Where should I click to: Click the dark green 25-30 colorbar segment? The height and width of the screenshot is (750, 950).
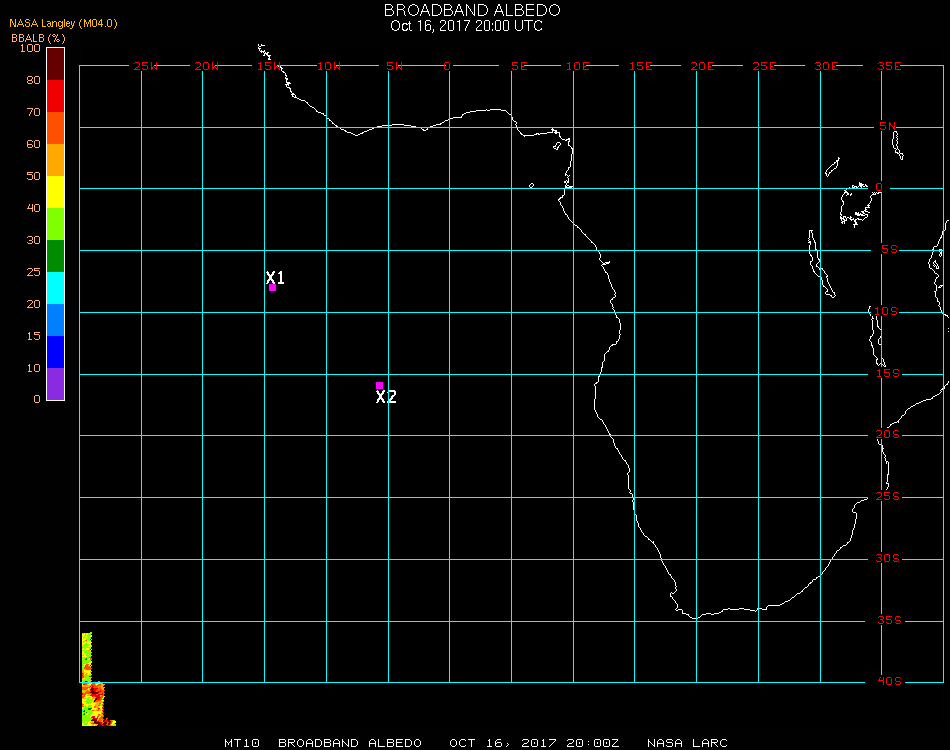[55, 256]
